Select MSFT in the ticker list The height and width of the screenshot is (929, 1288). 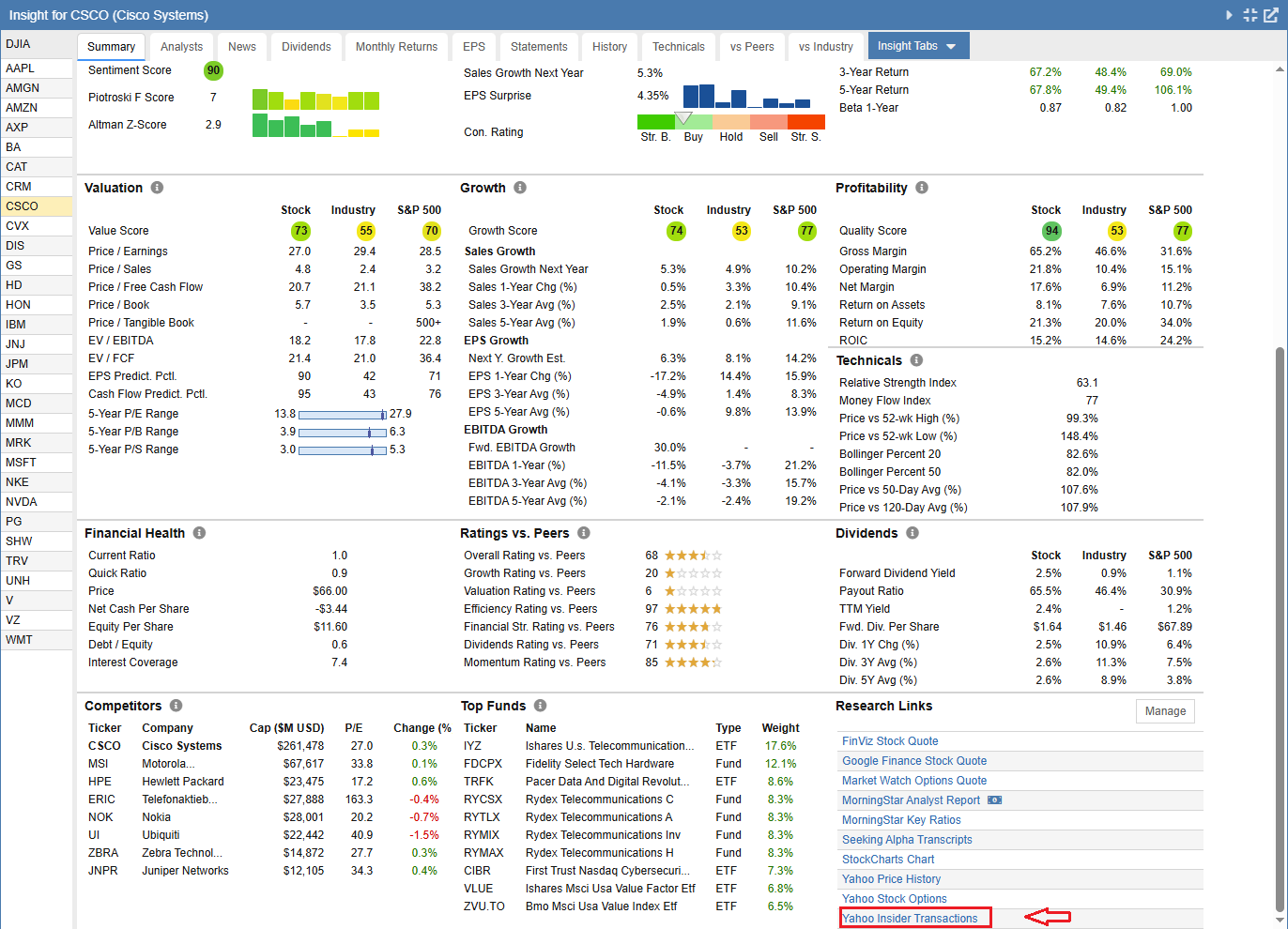click(x=37, y=463)
